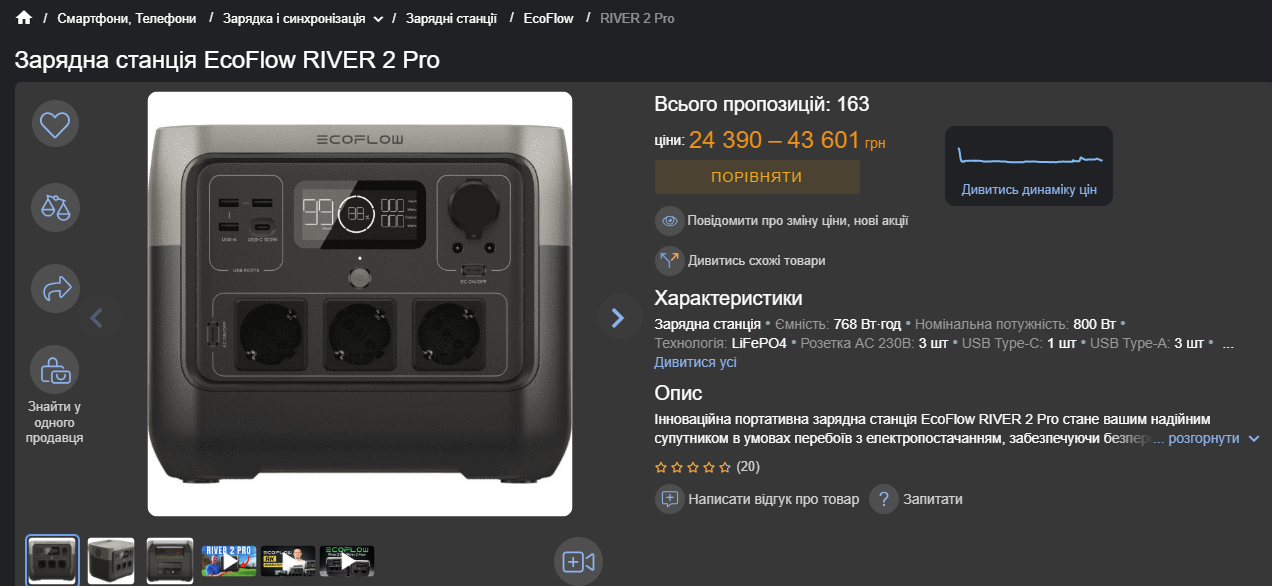1272x586 pixels.
Task: Click the comparison scales icon
Action: (55, 207)
